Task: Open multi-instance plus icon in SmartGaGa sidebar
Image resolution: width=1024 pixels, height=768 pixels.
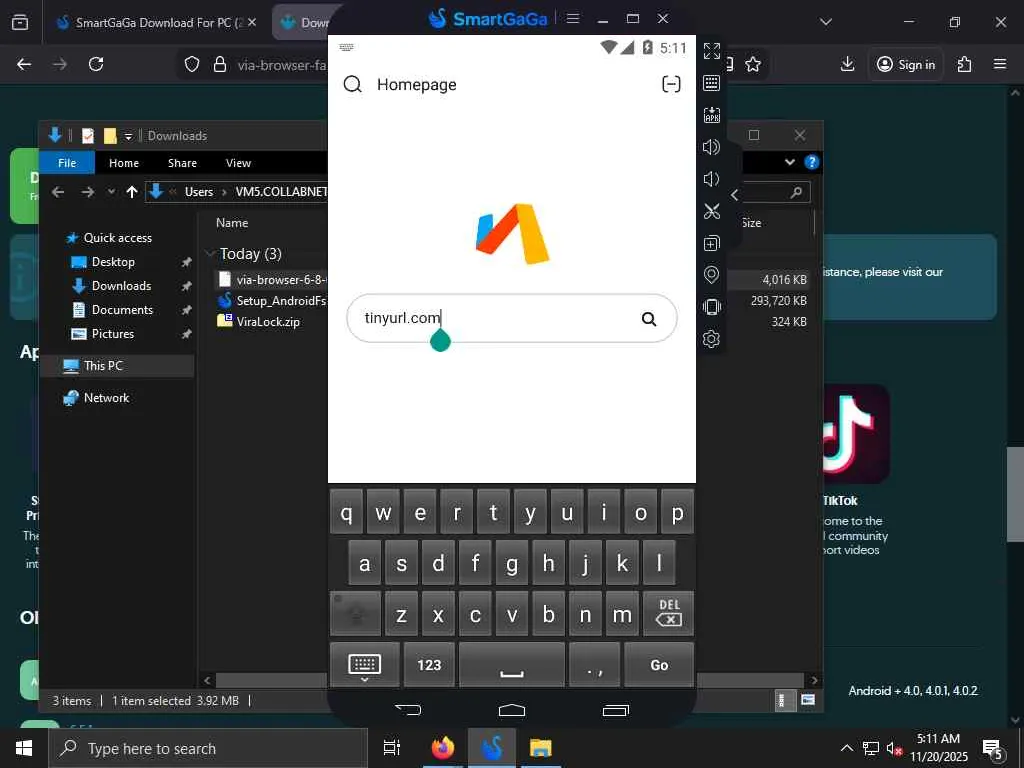Action: point(711,243)
